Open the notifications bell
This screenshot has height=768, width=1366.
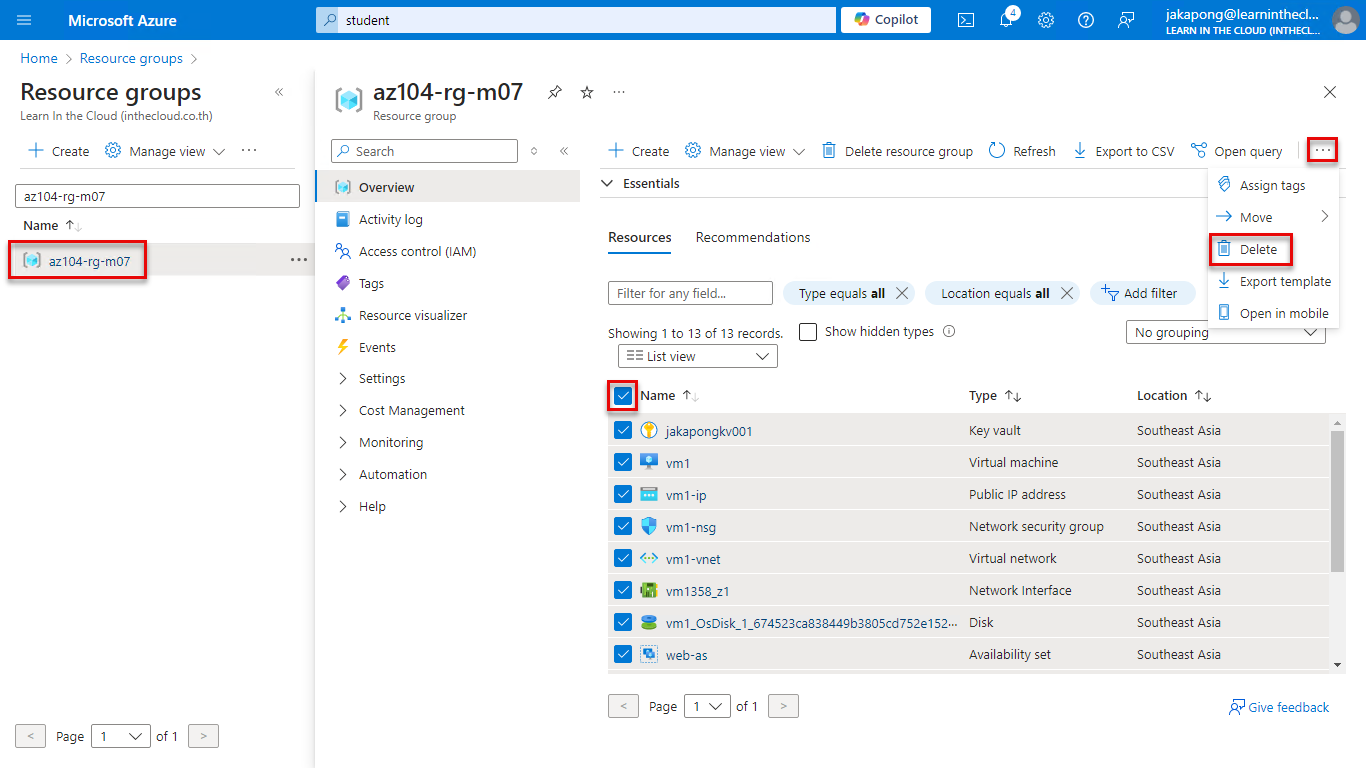click(1006, 20)
